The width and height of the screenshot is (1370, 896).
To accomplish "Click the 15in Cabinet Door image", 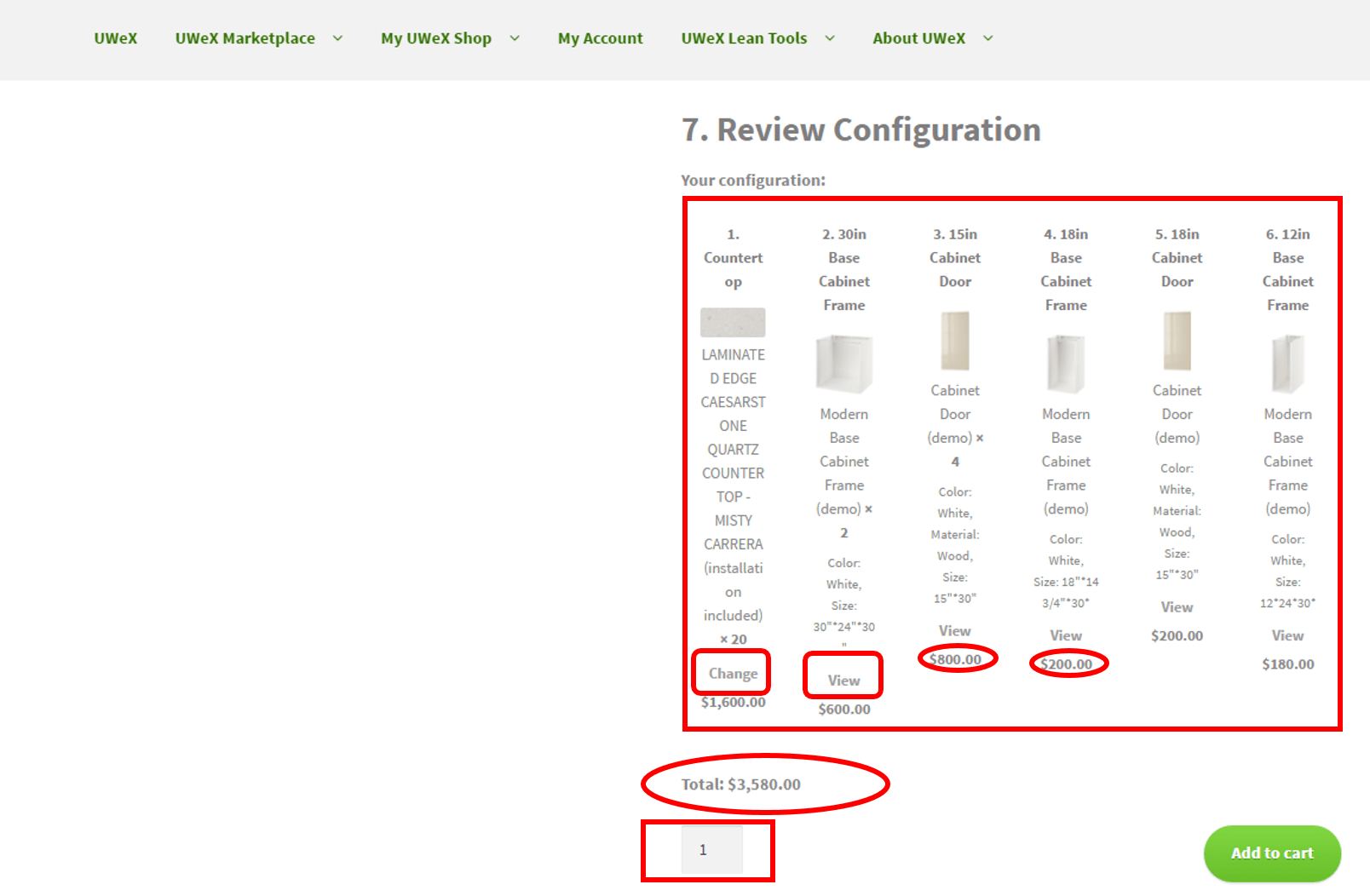I will (955, 341).
